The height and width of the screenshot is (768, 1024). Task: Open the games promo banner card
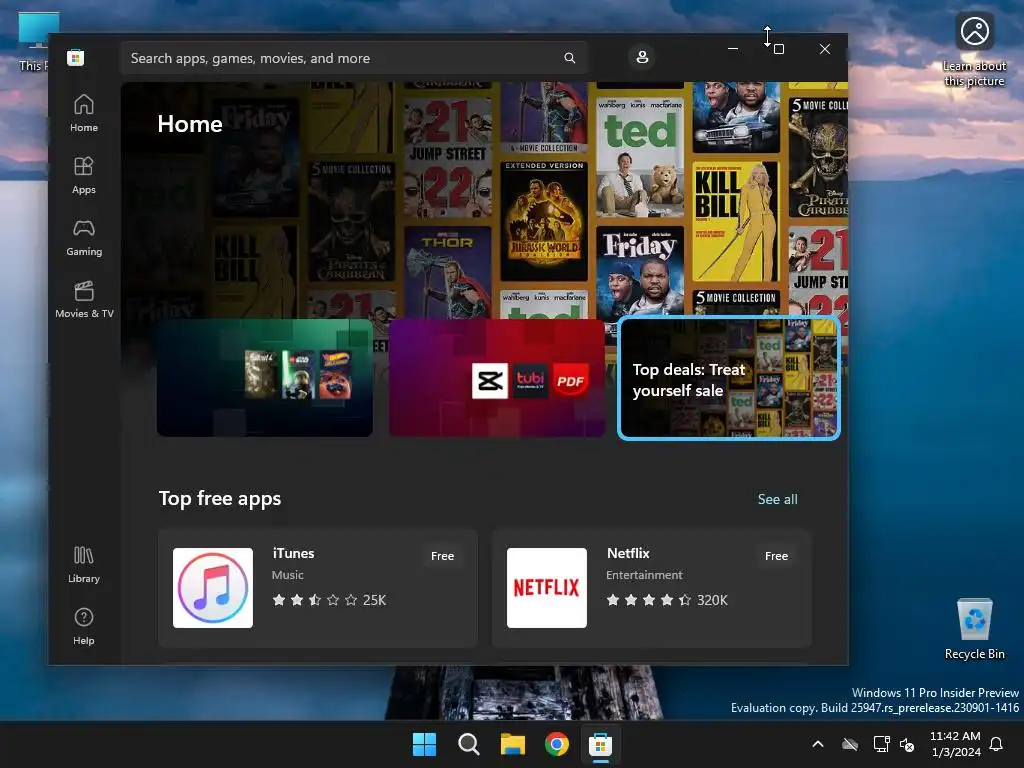click(264, 377)
